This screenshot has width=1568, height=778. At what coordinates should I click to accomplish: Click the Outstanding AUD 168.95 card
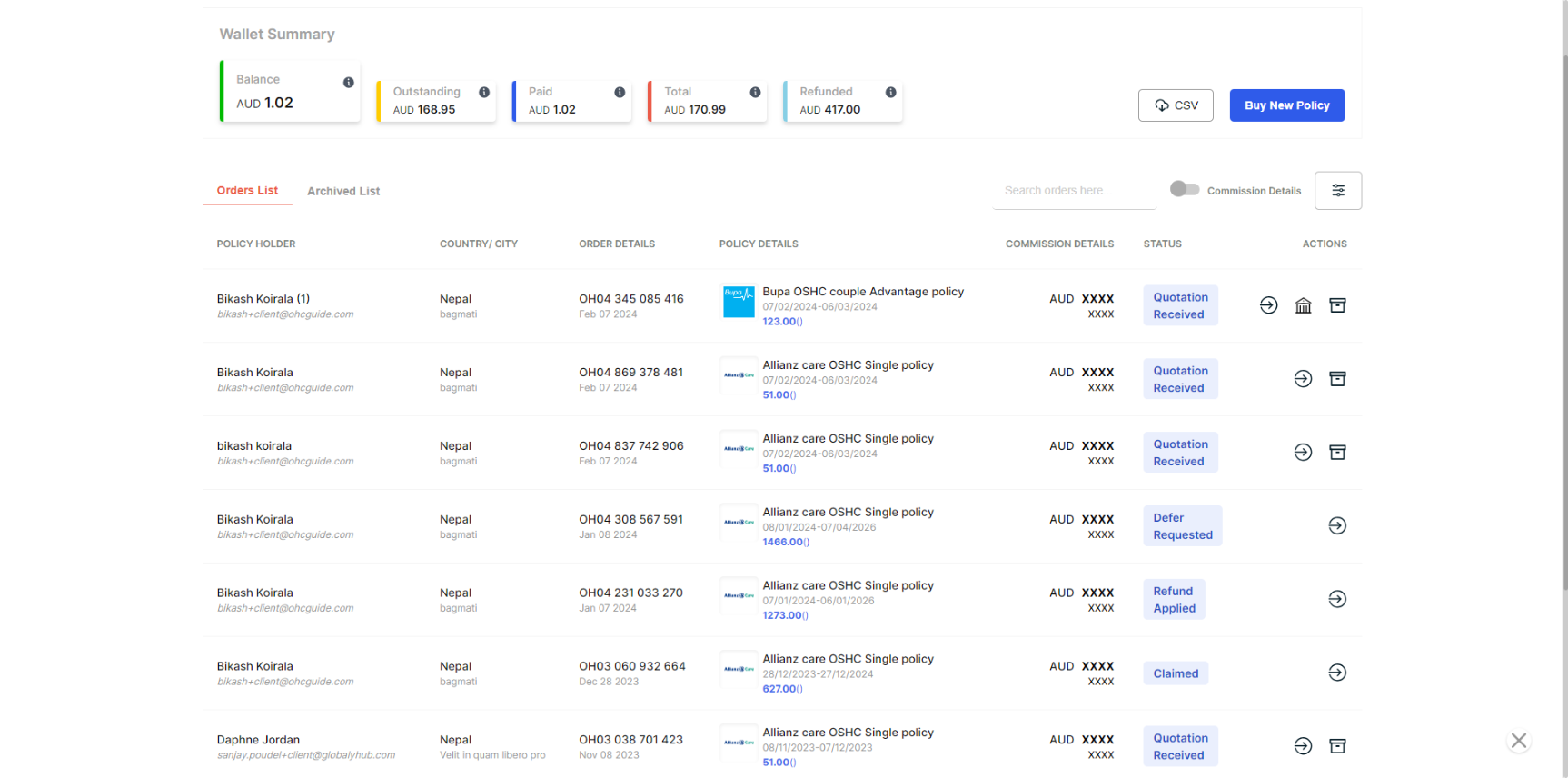click(x=436, y=101)
